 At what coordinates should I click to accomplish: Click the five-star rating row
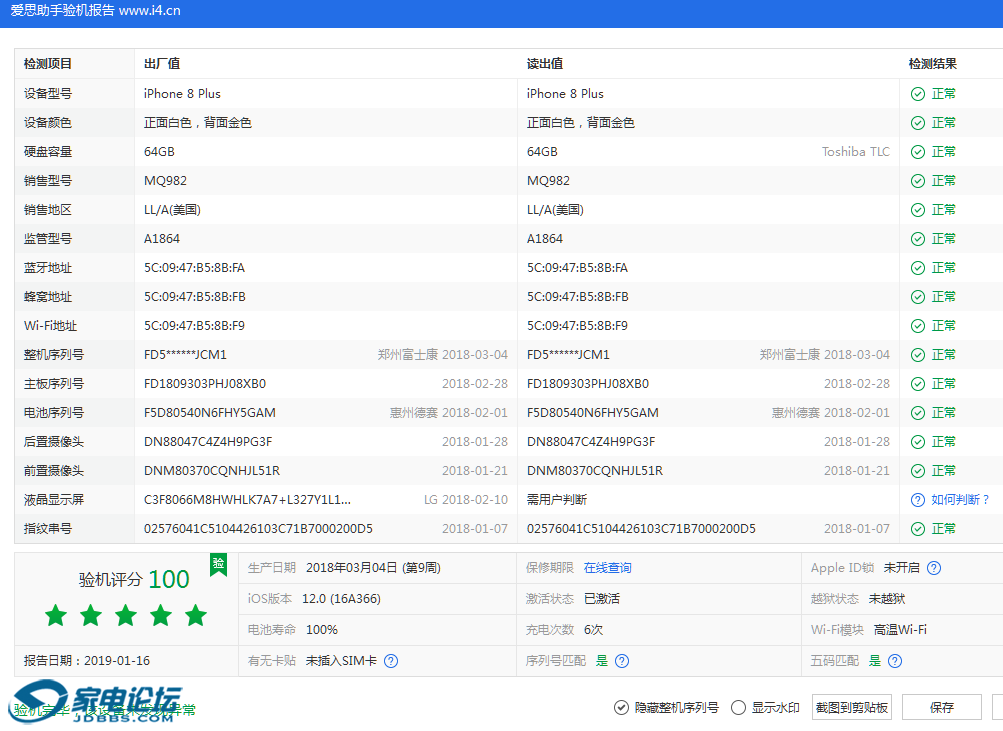pos(126,615)
